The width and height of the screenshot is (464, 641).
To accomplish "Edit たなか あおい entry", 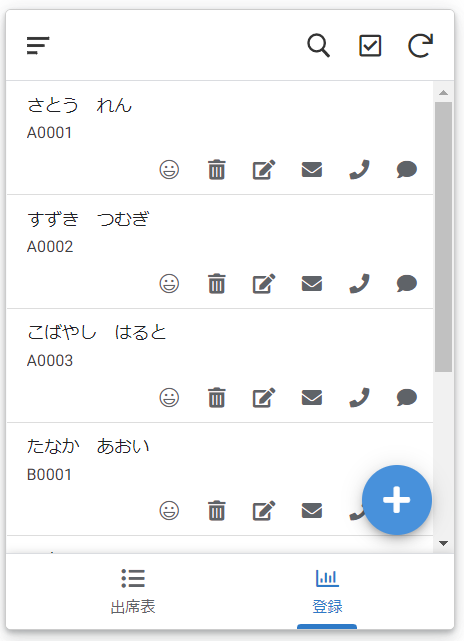I will (264, 511).
